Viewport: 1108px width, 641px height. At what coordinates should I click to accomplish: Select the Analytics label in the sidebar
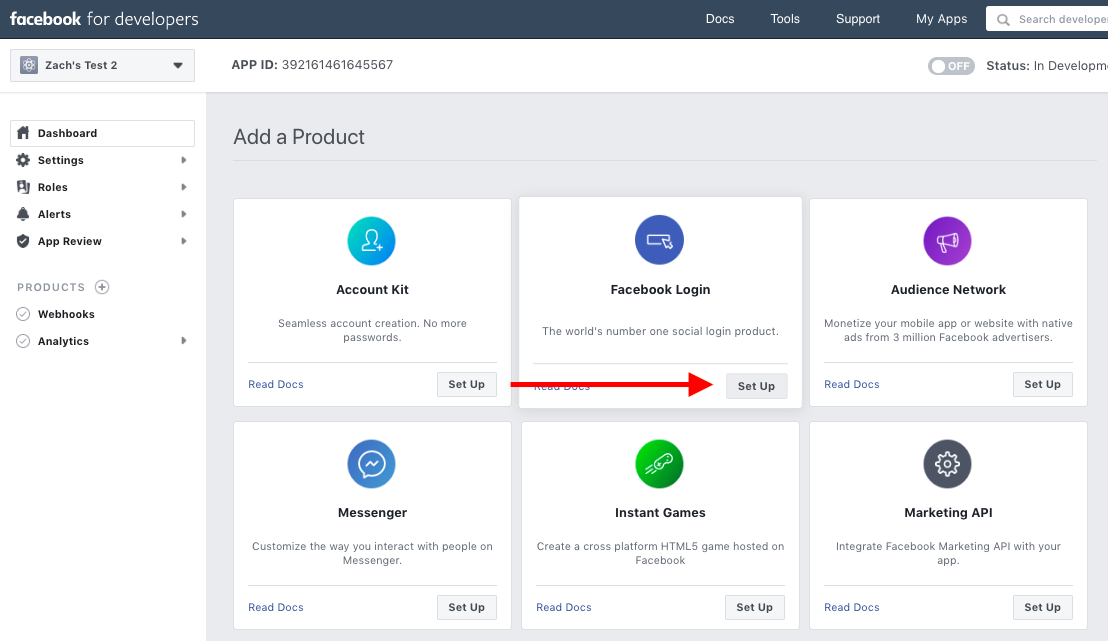[63, 341]
